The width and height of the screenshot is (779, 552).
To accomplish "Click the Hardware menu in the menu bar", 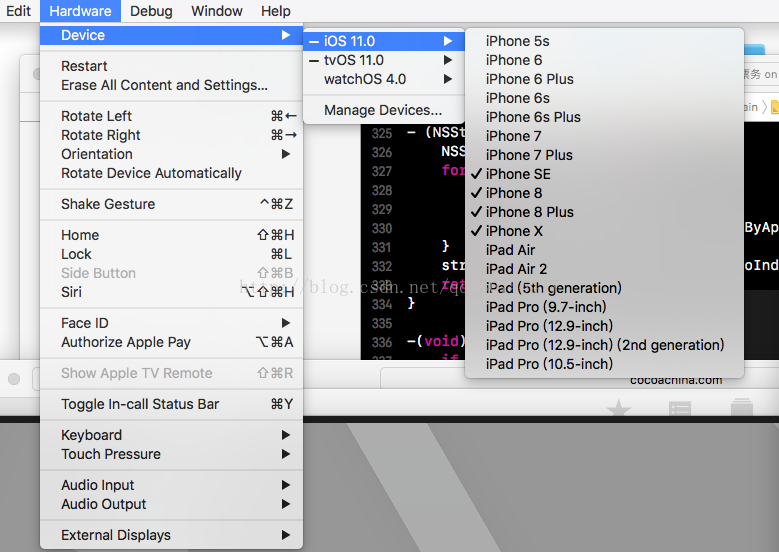I will coord(80,11).
